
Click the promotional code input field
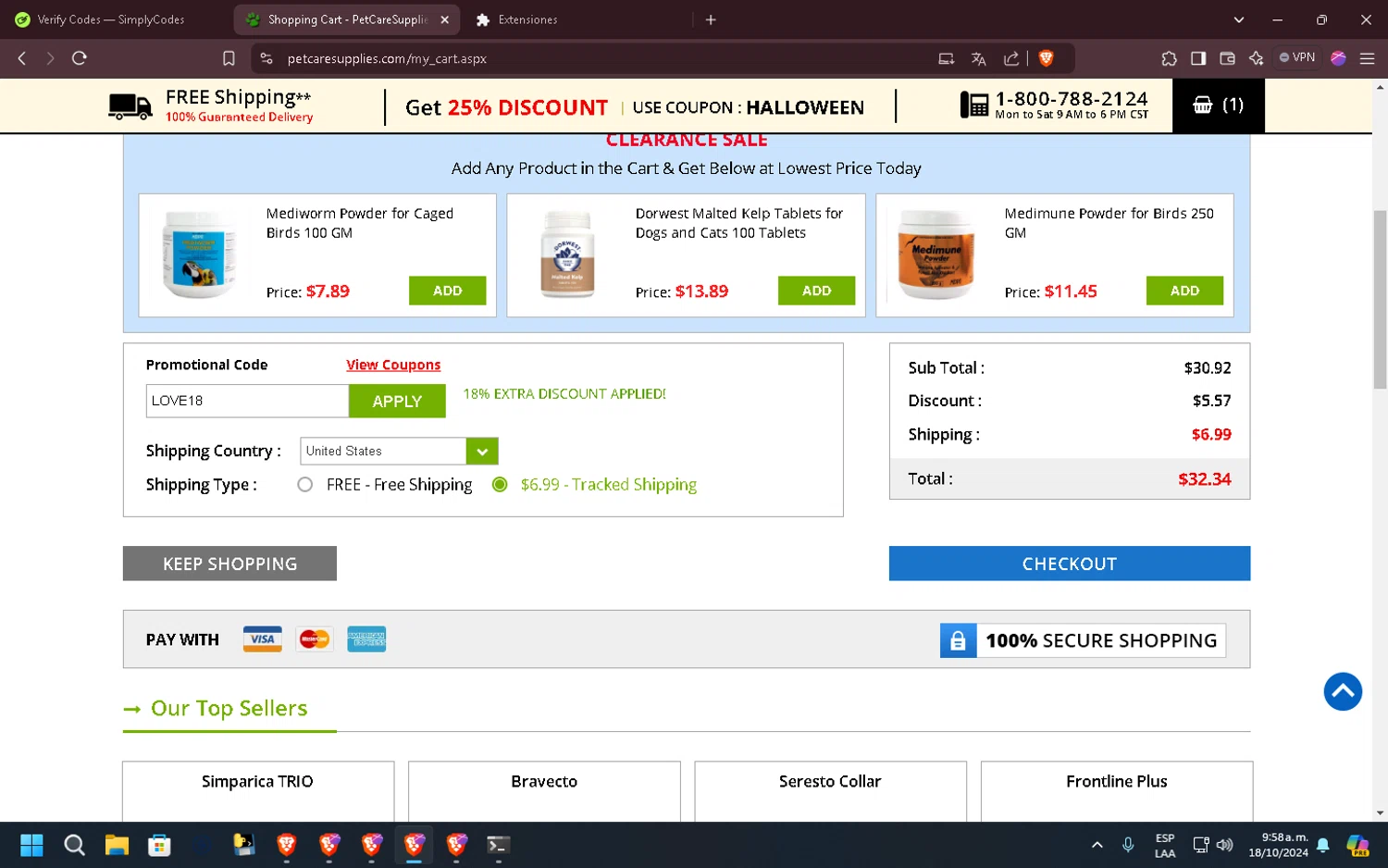click(x=247, y=402)
